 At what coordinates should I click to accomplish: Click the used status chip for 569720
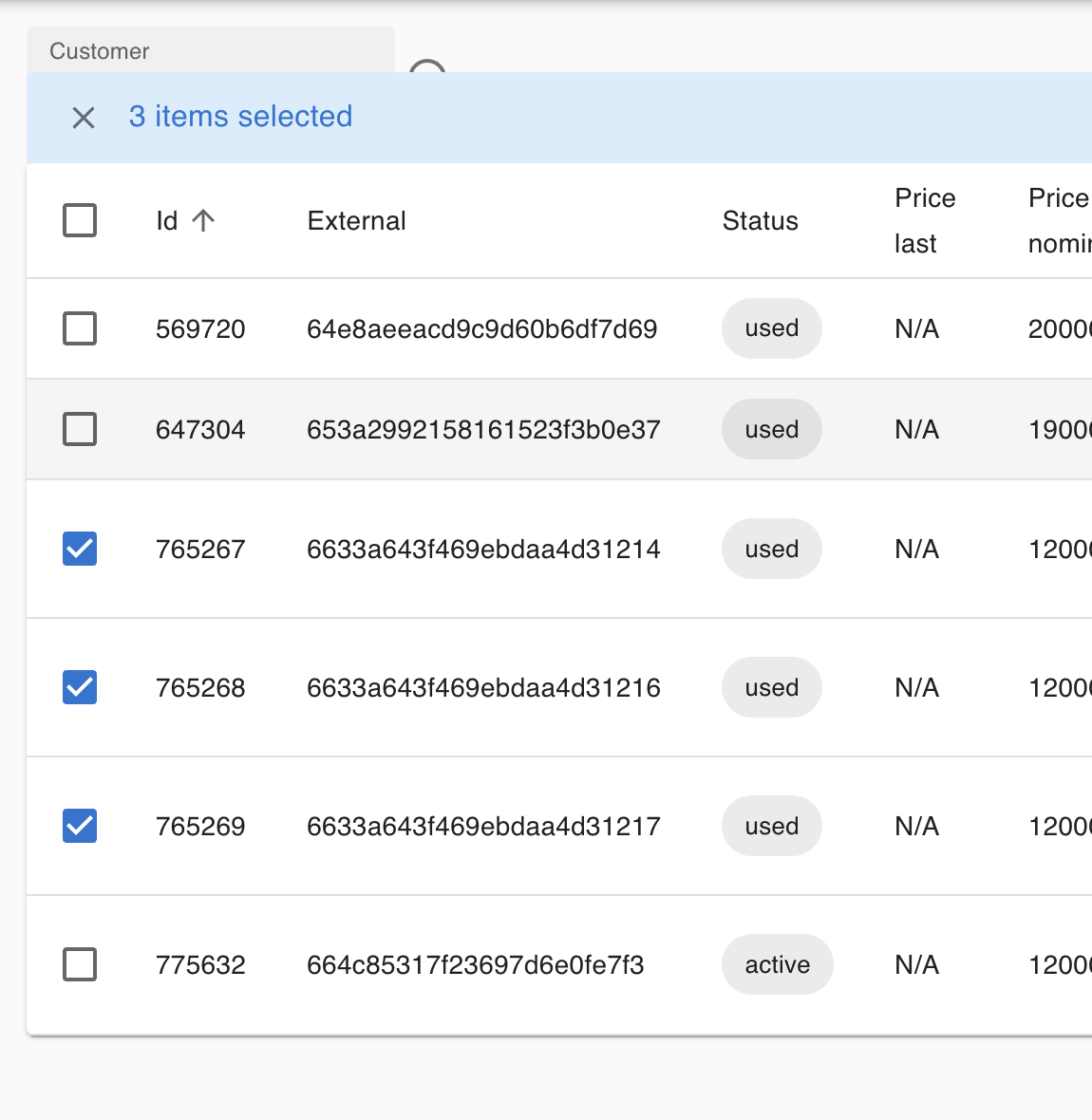coord(771,328)
